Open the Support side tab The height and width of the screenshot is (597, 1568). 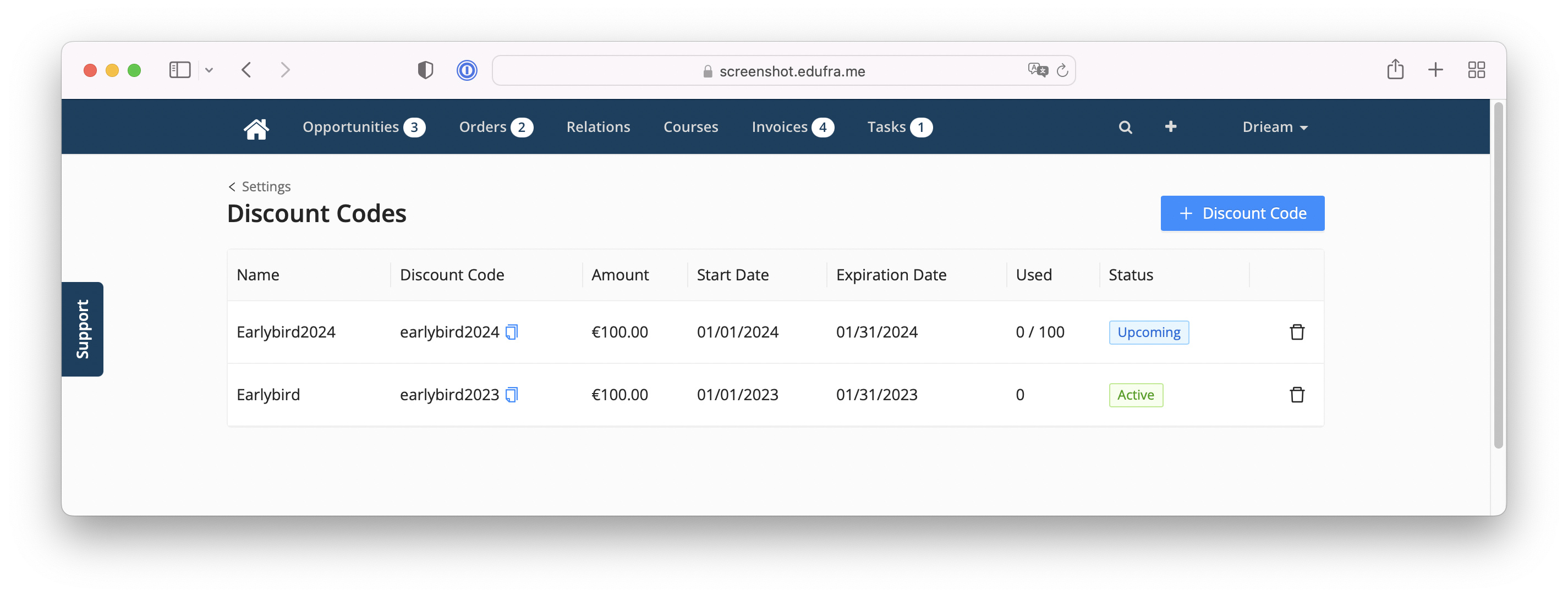click(x=82, y=329)
